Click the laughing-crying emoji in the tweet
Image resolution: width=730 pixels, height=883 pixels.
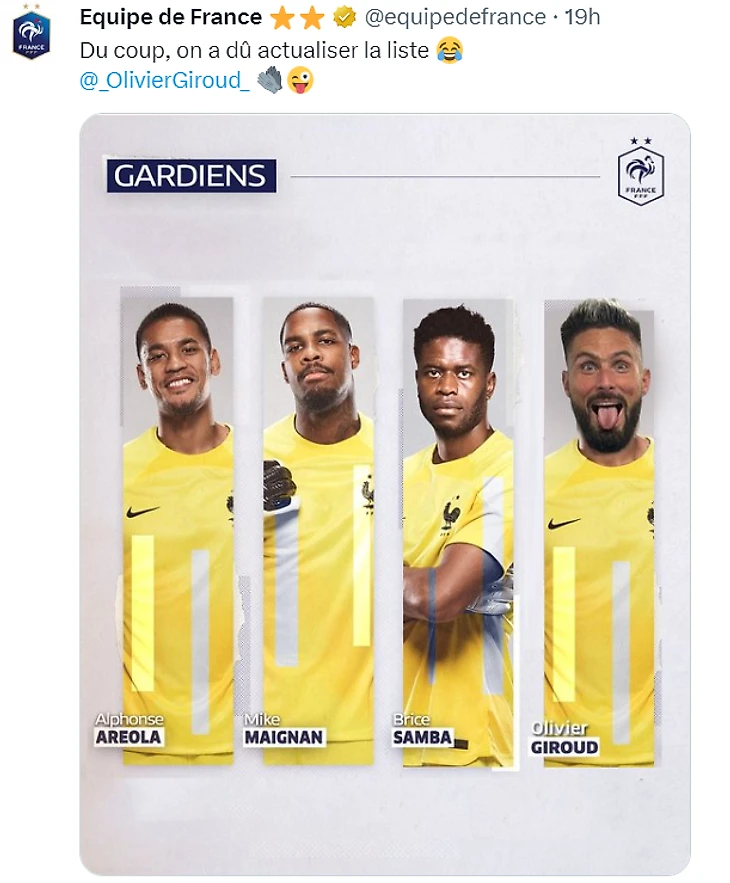(x=449, y=50)
